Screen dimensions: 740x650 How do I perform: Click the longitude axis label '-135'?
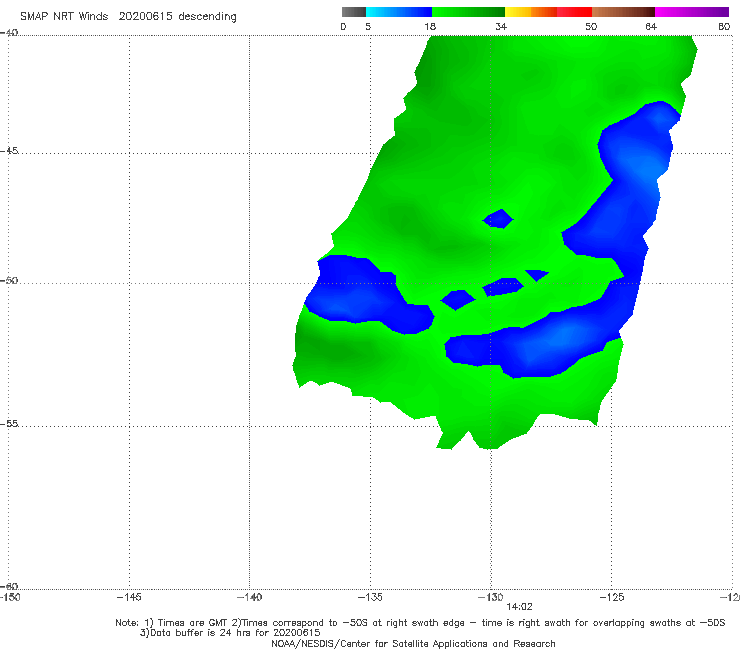point(370,598)
